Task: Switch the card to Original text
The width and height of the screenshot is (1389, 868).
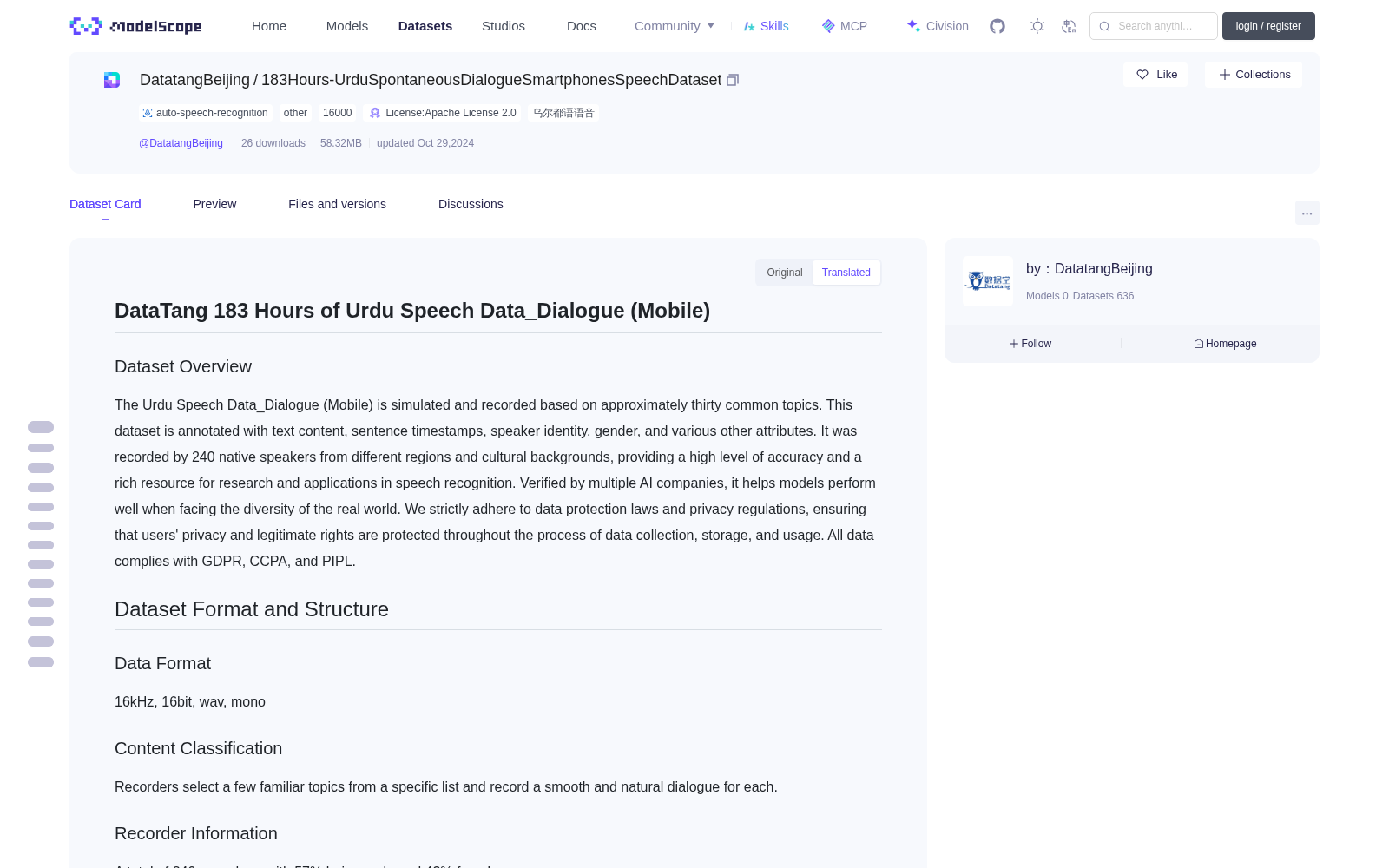Action: click(785, 273)
